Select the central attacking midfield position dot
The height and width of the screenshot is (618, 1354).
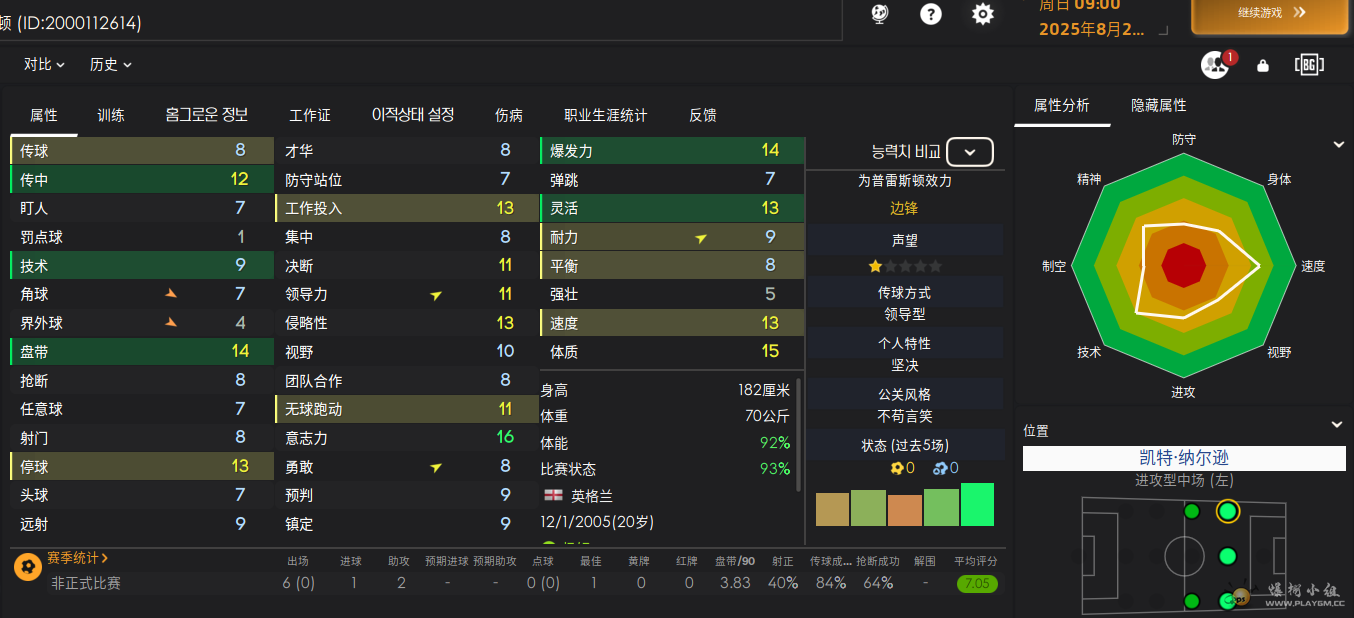pyautogui.click(x=1228, y=556)
